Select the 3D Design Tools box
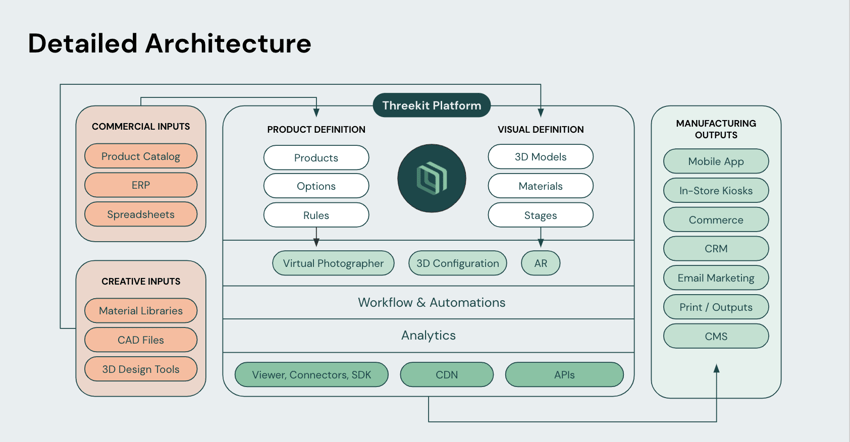This screenshot has height=442, width=850. pyautogui.click(x=141, y=369)
